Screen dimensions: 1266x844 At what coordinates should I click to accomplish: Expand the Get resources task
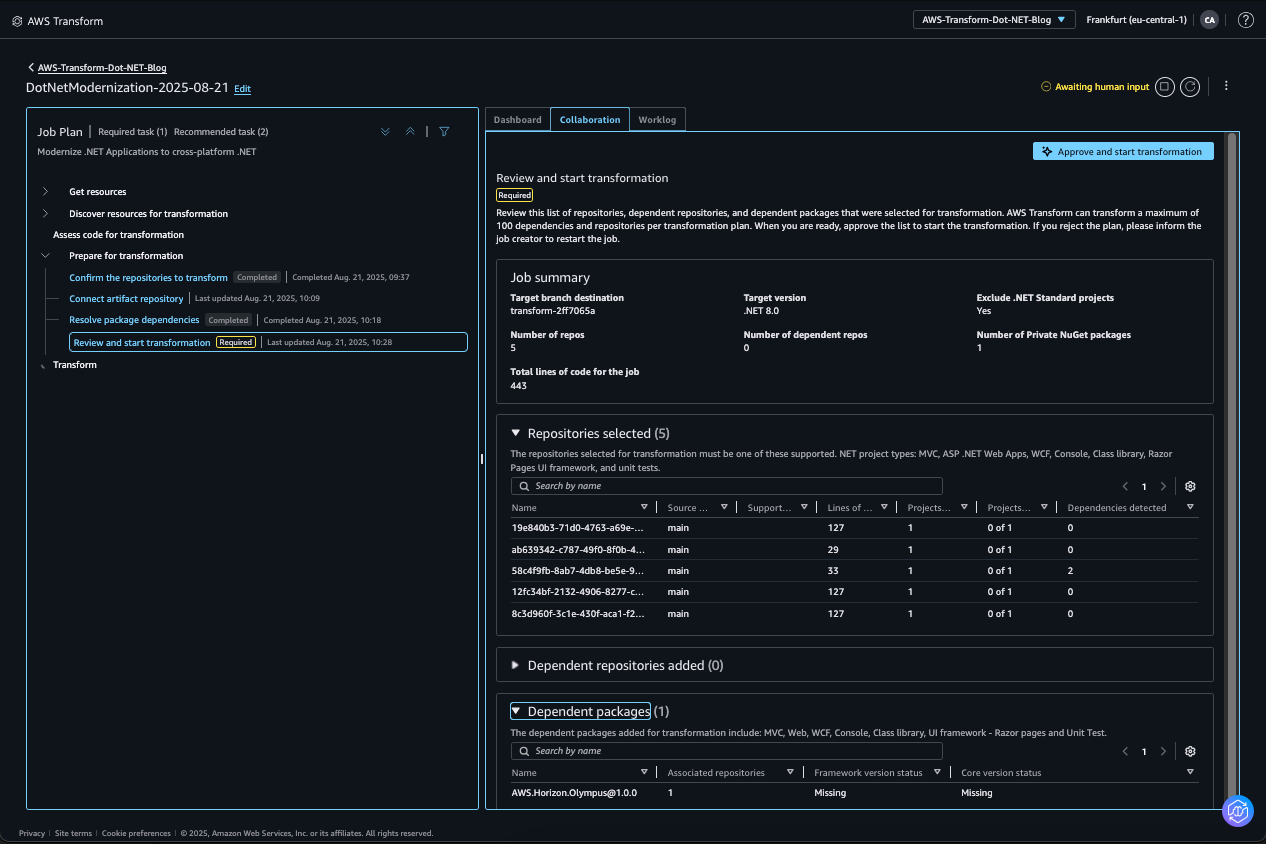pos(44,191)
